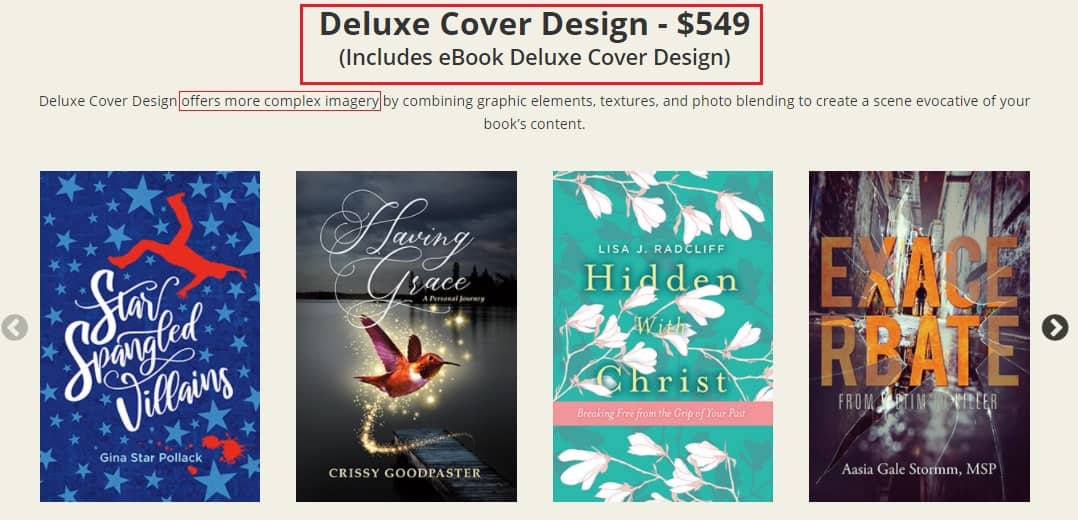This screenshot has width=1078, height=520.
Task: Click the Aasia Gale Stormm, MSP name
Action: click(919, 471)
